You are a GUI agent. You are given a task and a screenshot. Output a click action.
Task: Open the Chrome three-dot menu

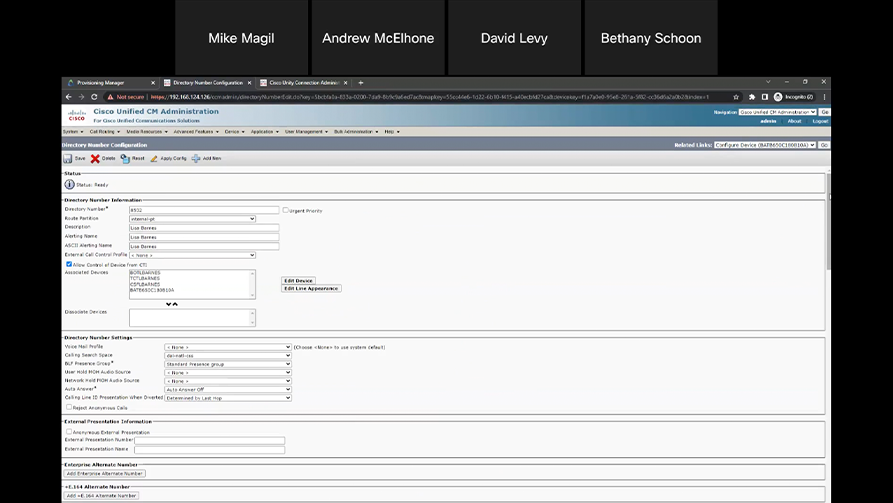tap(824, 97)
